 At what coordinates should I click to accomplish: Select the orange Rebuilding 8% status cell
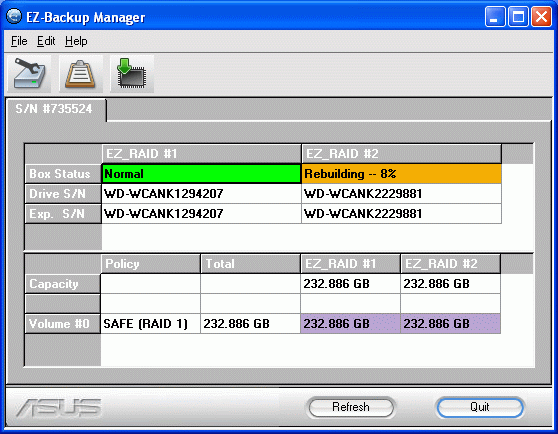[401, 174]
